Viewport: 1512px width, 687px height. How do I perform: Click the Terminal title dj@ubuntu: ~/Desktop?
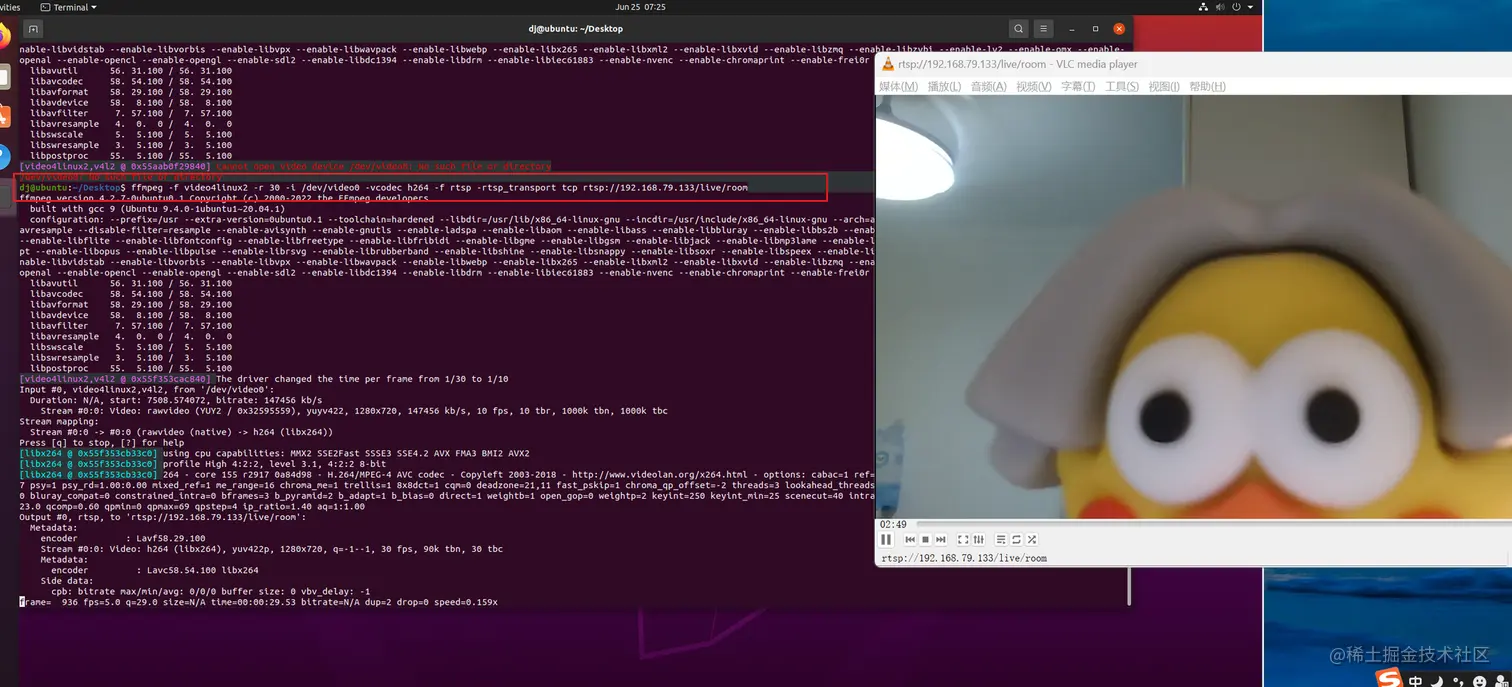pyautogui.click(x=575, y=29)
